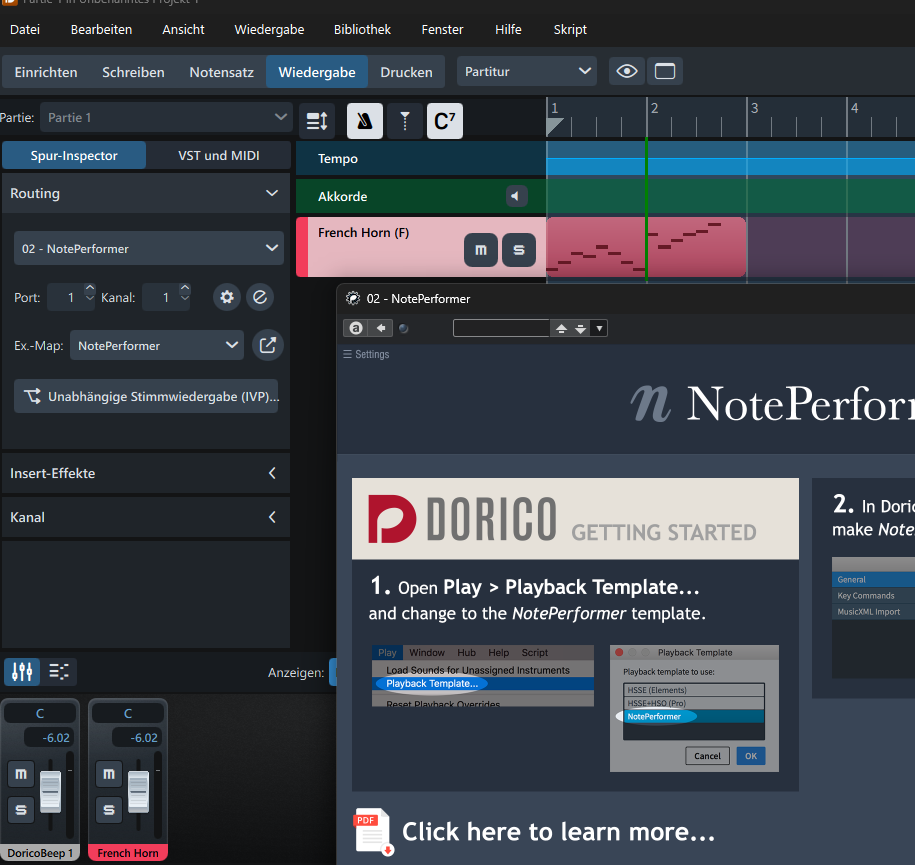Screen dimensions: 915x865
Task: Switch to Schreiben mode
Action: [x=133, y=72]
